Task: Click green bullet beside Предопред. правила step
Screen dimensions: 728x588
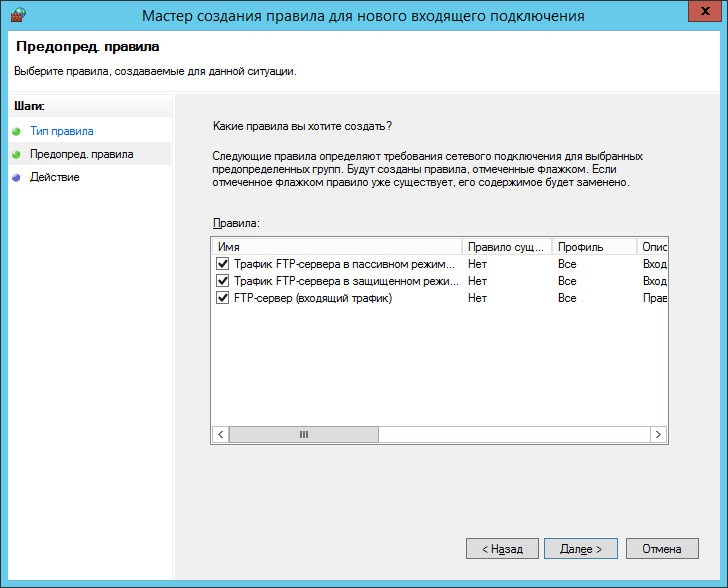Action: click(17, 154)
